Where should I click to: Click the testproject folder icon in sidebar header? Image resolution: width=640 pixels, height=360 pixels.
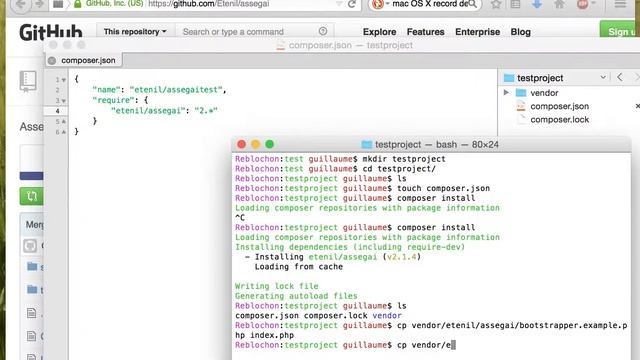point(509,78)
